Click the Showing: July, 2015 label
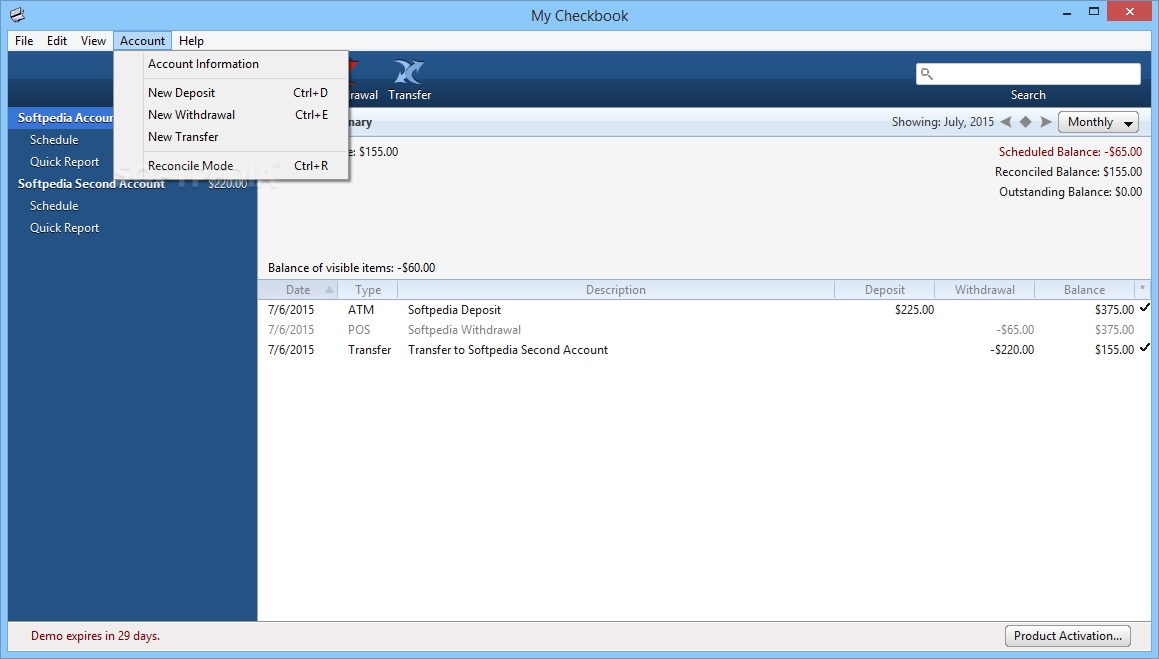This screenshot has height=659, width=1159. point(942,122)
